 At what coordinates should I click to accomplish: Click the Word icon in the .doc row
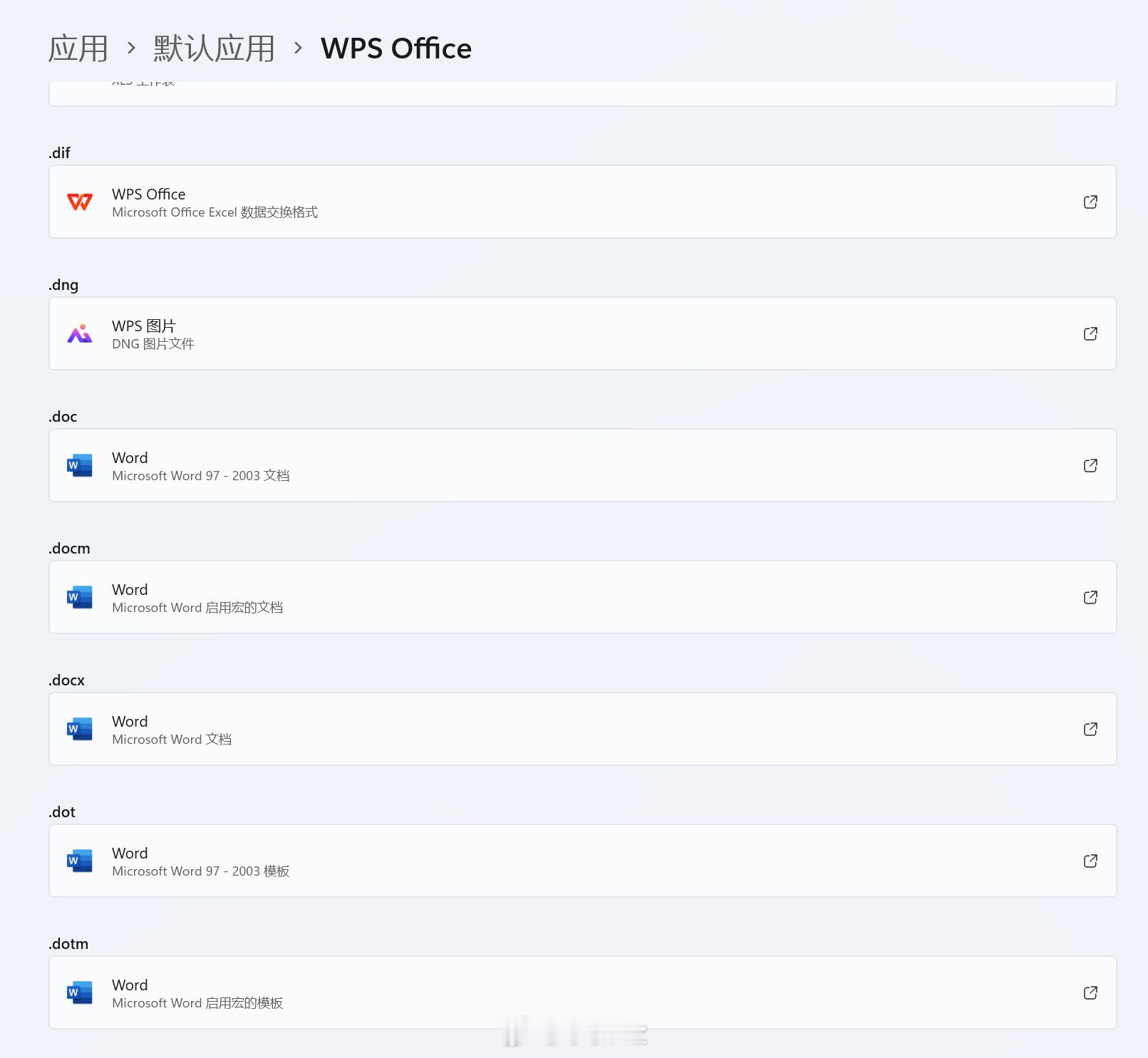point(80,465)
